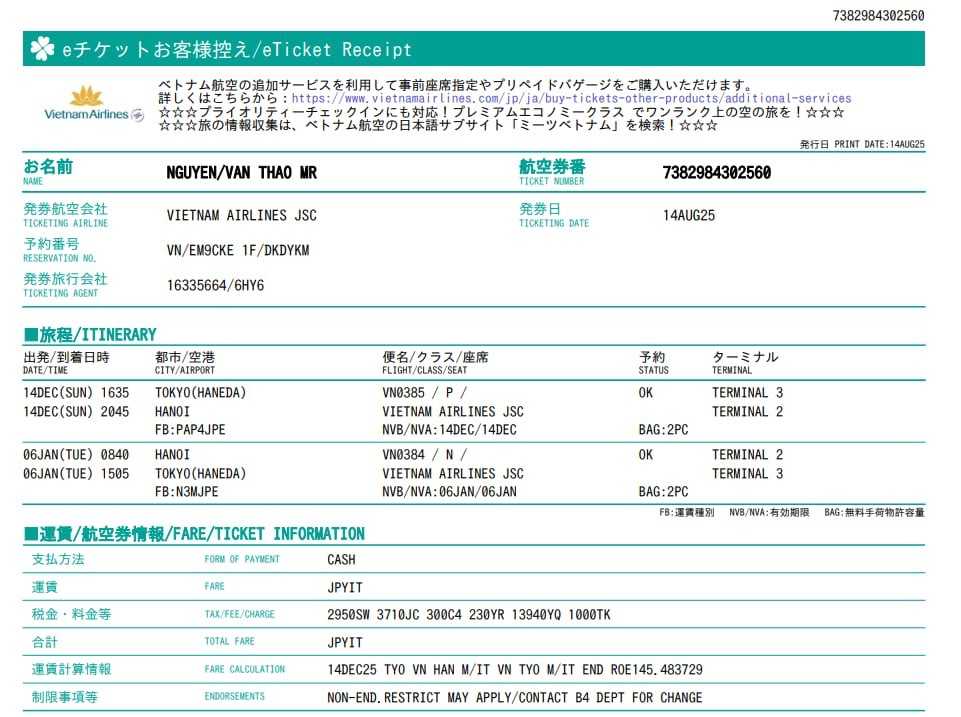The height and width of the screenshot is (717, 961).
Task: Click the eTicket Receipt header title
Action: [x=237, y=49]
